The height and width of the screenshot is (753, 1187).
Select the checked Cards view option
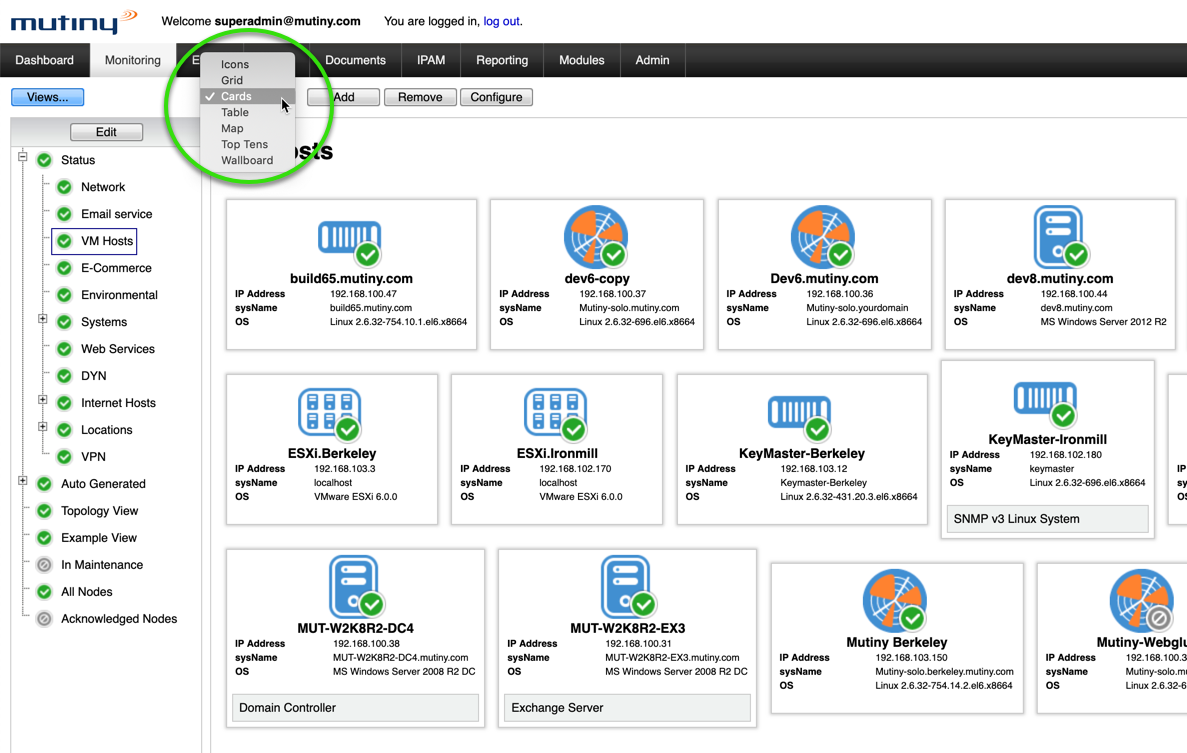coord(248,96)
